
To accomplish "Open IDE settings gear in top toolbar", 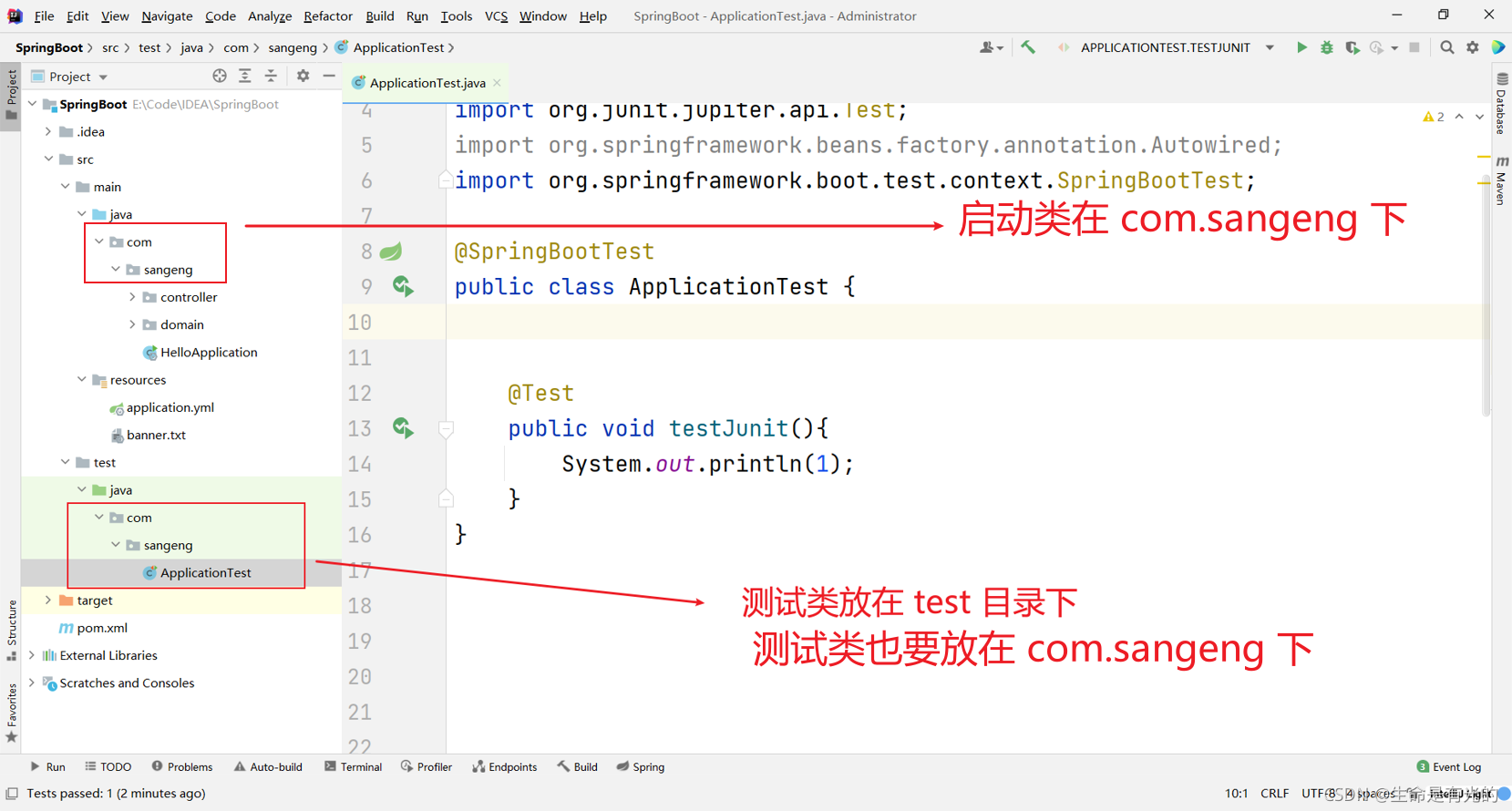I will coord(1473,47).
